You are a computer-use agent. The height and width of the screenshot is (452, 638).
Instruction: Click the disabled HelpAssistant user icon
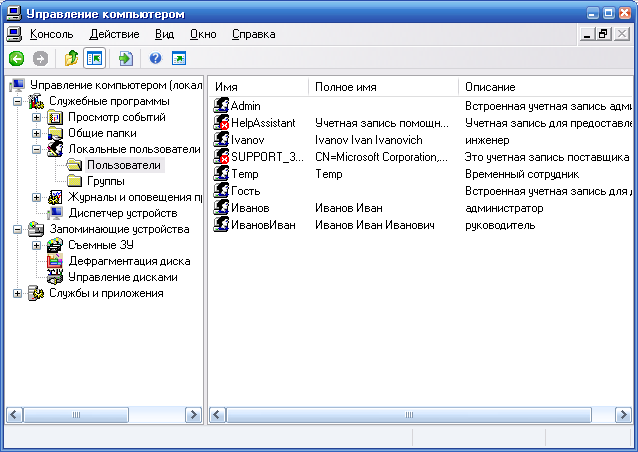221,122
